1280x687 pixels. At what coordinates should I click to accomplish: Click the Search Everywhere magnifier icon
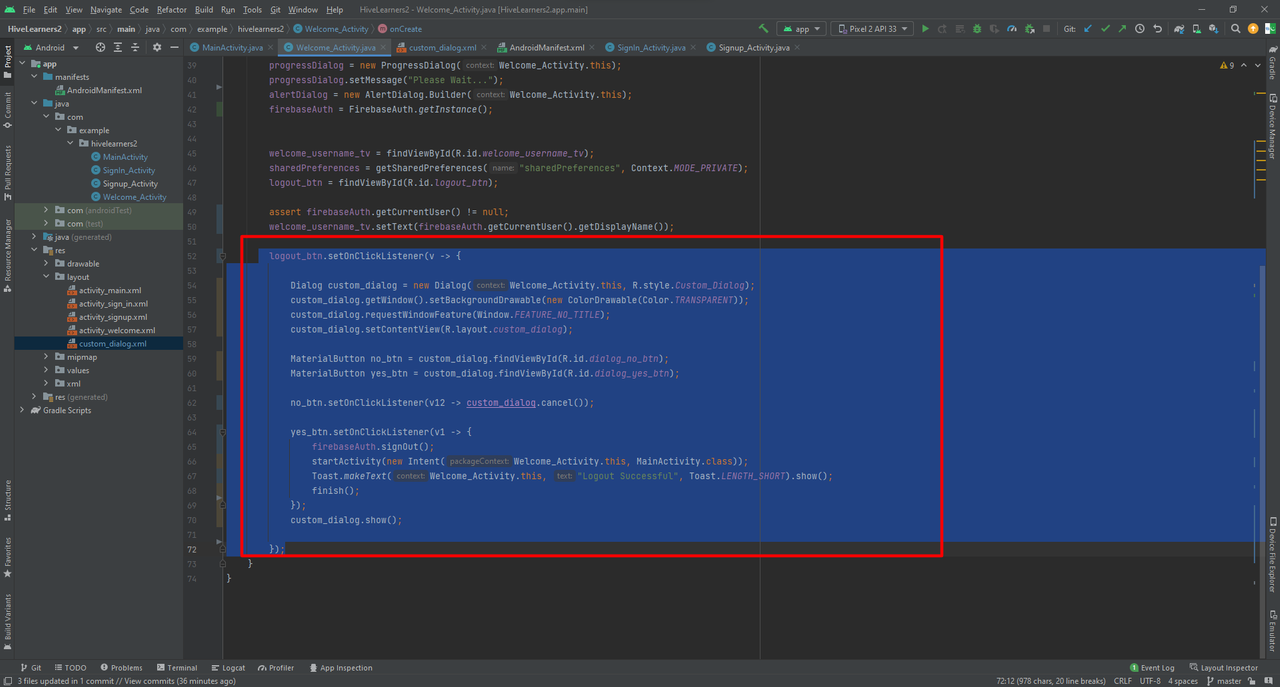point(1236,29)
